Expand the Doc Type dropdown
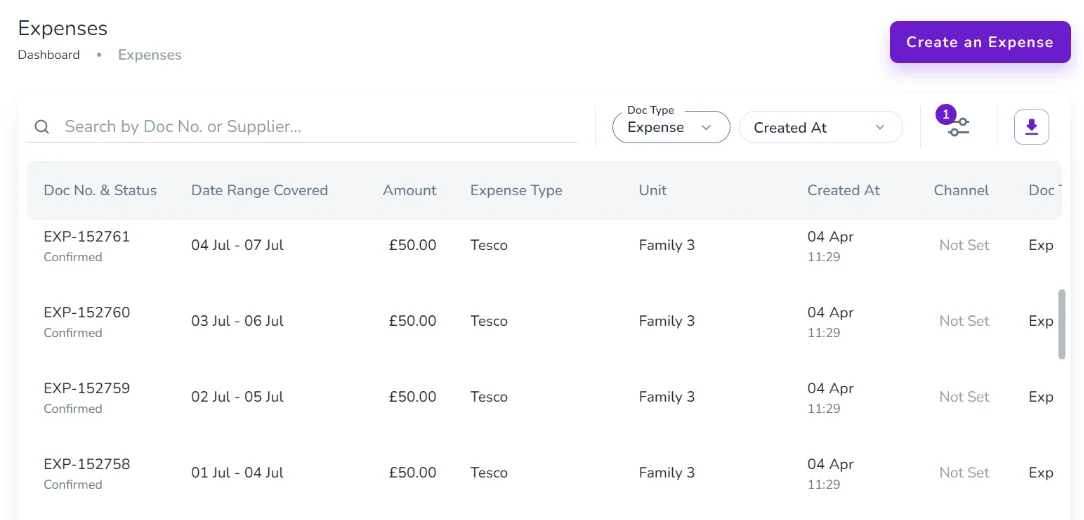Screen dimensions: 1084x520 click(x=670, y=127)
